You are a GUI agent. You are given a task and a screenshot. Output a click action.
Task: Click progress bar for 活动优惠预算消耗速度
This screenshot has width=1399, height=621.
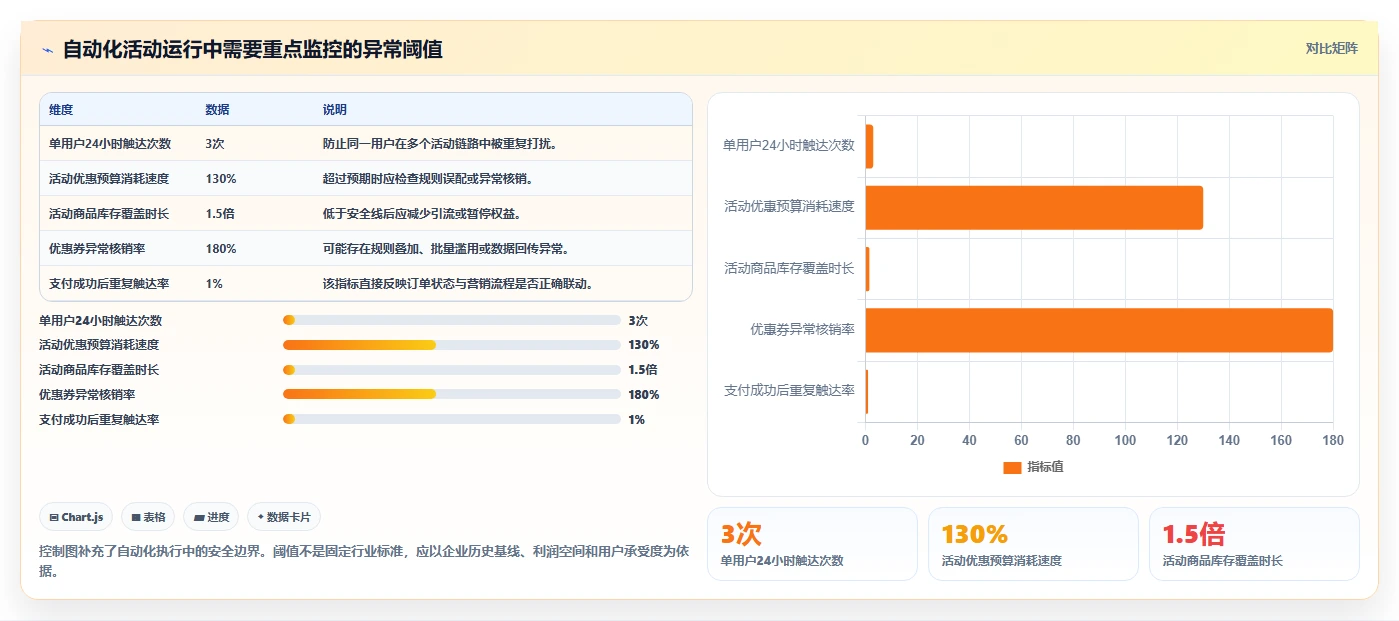click(451, 345)
